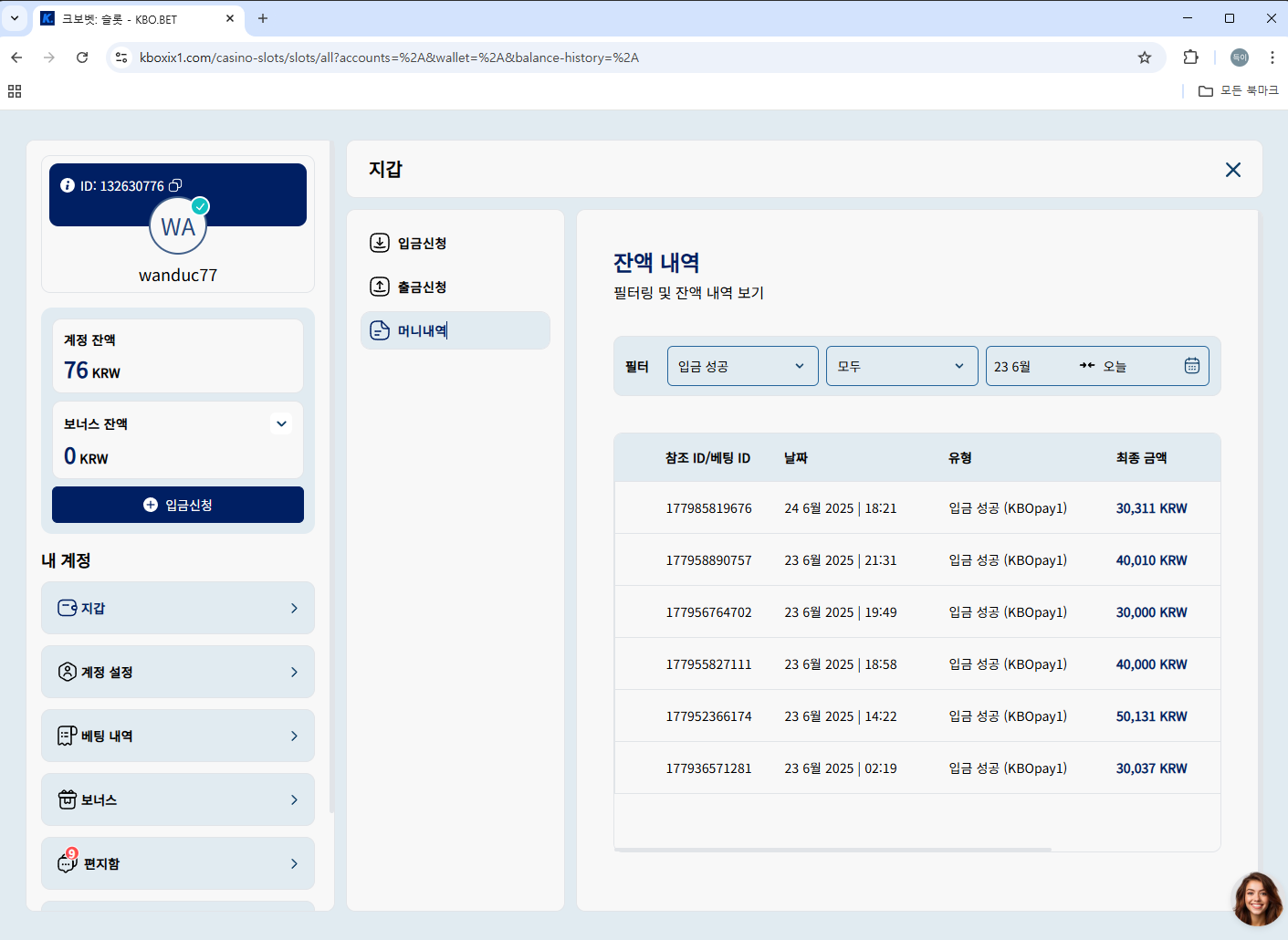Expand the 보너스 잔액 chevron

(x=282, y=423)
